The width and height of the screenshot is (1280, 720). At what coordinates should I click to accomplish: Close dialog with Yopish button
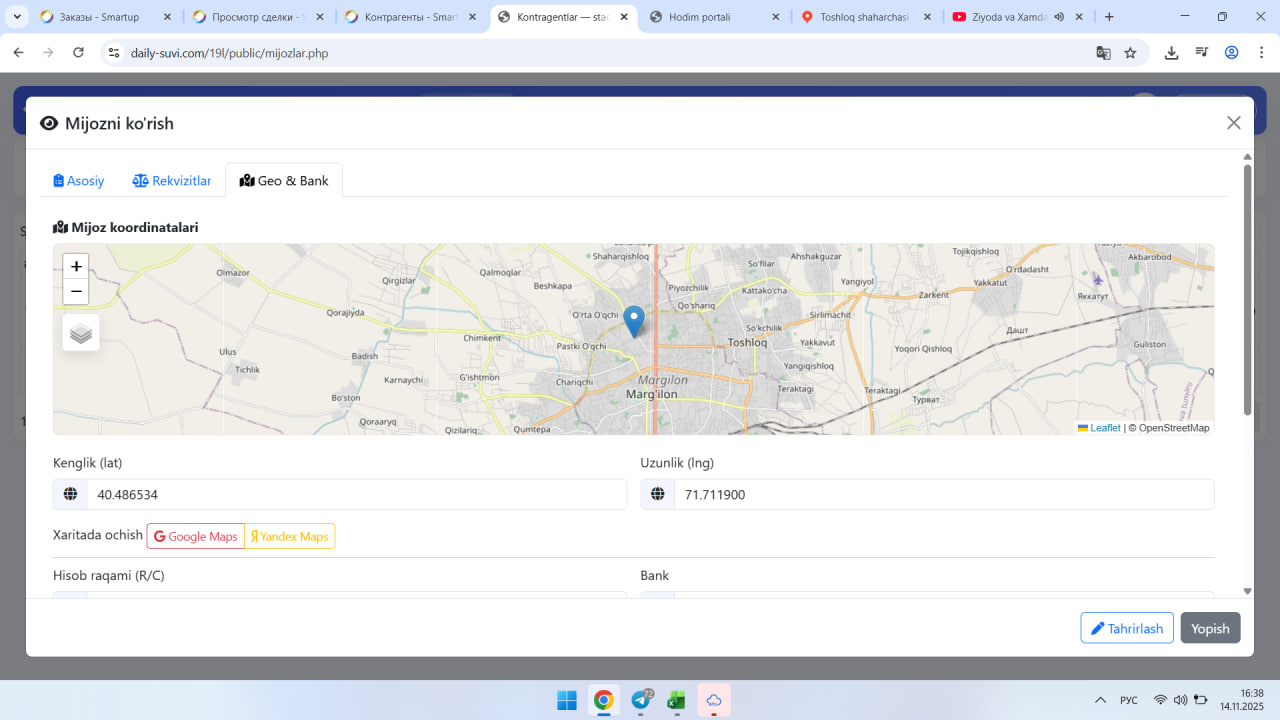coord(1210,628)
